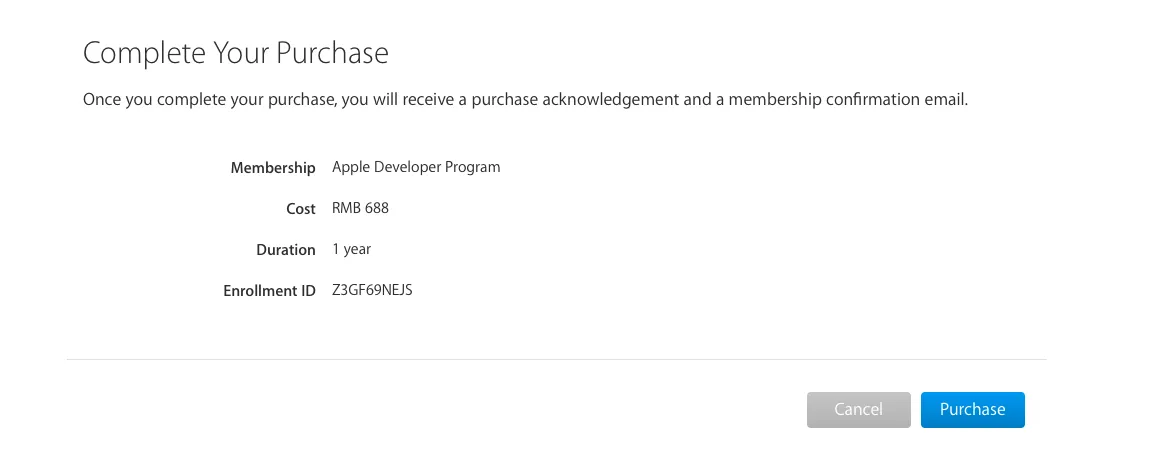Click the Cost field label
The image size is (1150, 452).
point(301,209)
